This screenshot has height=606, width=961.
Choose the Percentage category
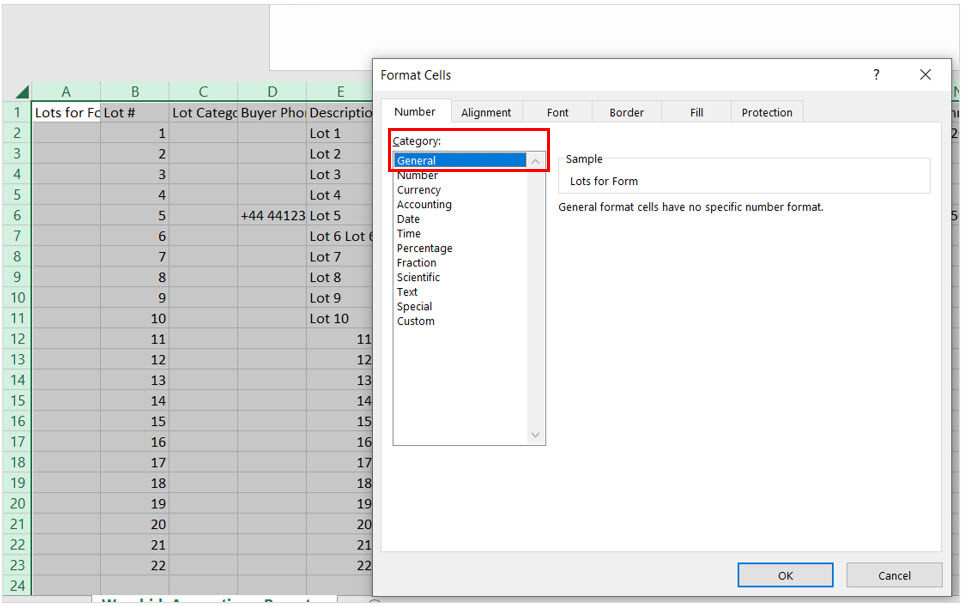pyautogui.click(x=424, y=248)
